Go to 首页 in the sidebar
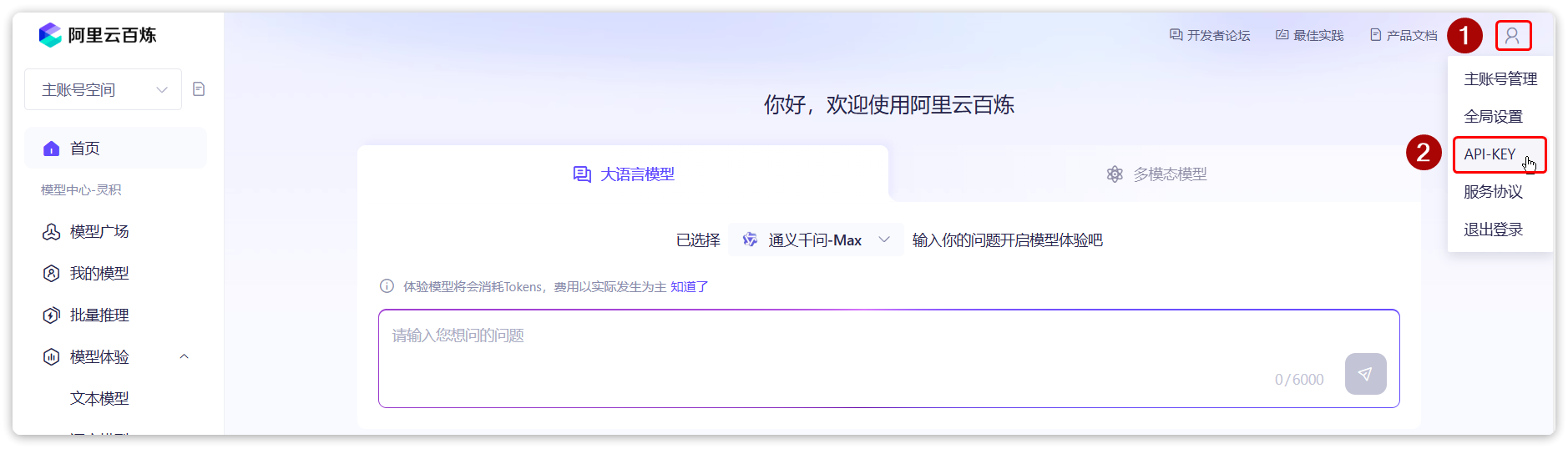Screen dimensions: 1568x449 click(x=115, y=148)
